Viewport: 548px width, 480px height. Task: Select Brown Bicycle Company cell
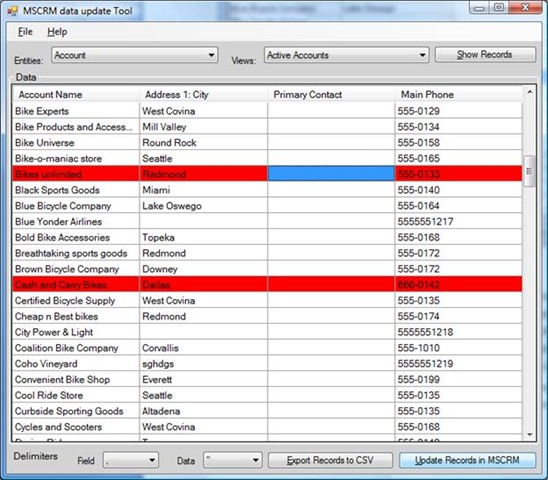pos(76,269)
